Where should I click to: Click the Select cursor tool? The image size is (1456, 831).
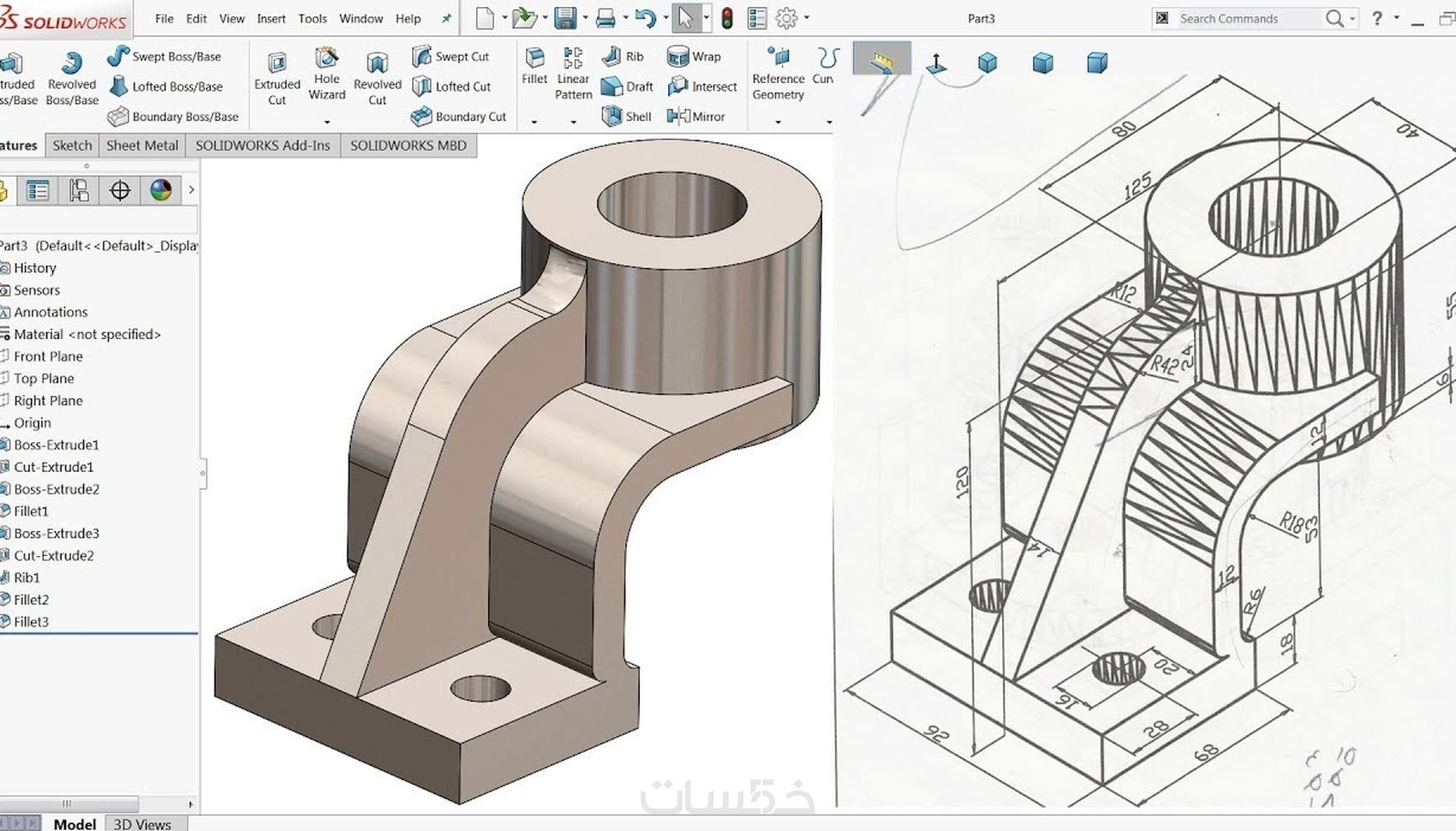(686, 18)
